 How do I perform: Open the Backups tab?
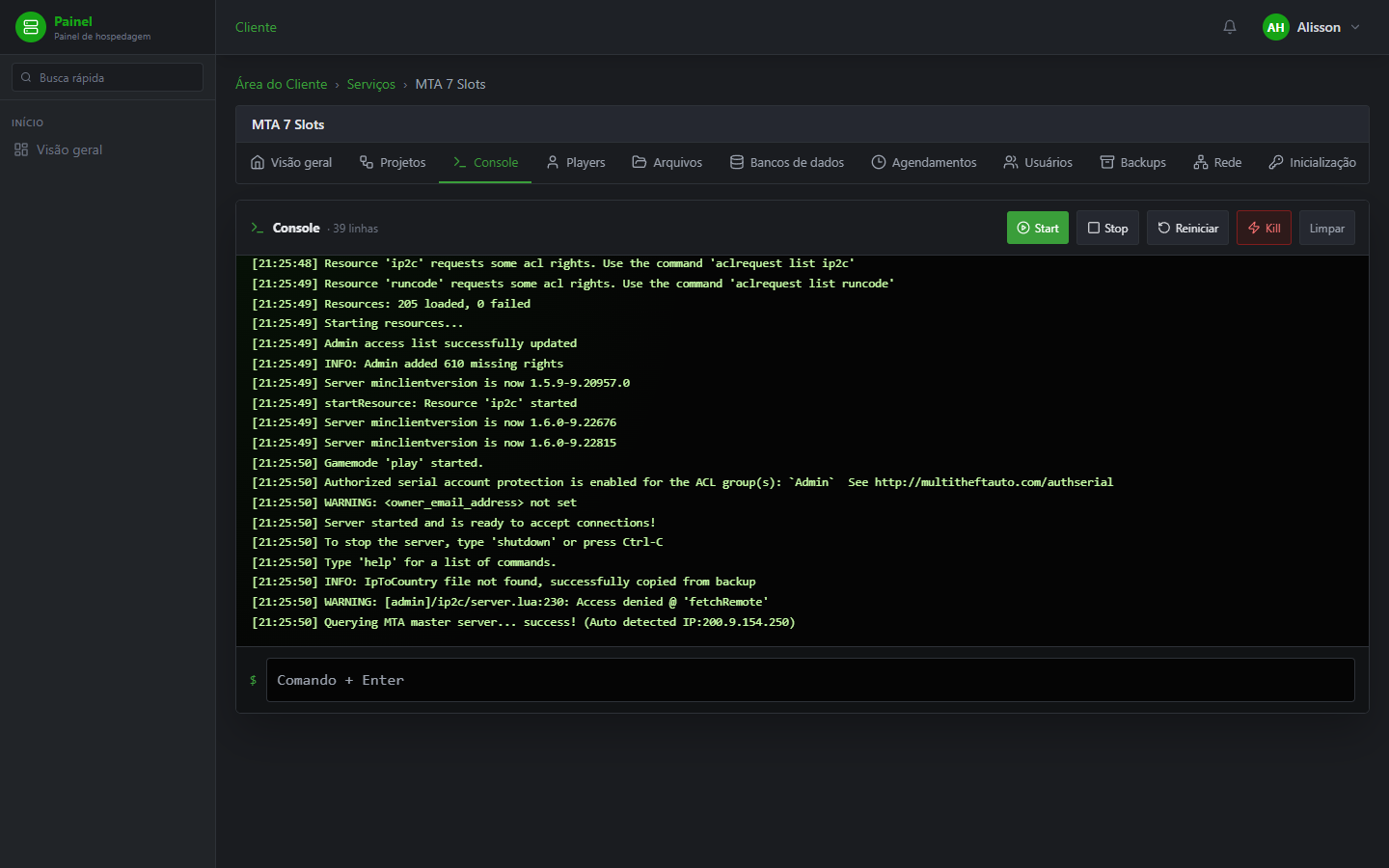coord(1133,162)
